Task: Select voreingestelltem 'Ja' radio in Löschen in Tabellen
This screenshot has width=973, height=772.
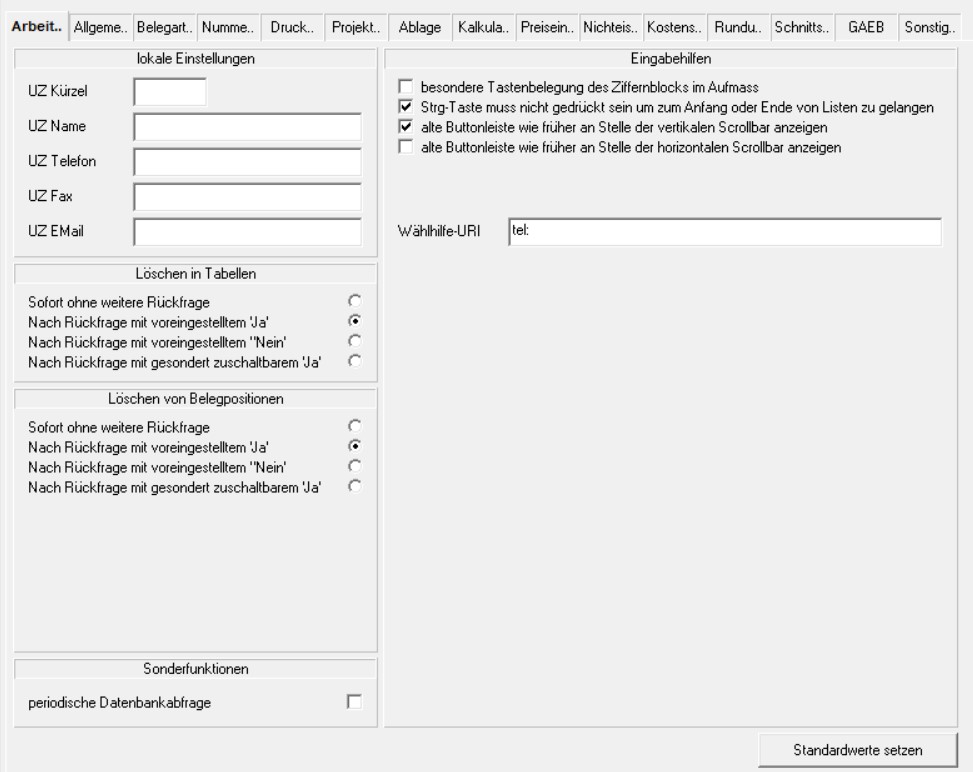Action: pyautogui.click(x=354, y=321)
